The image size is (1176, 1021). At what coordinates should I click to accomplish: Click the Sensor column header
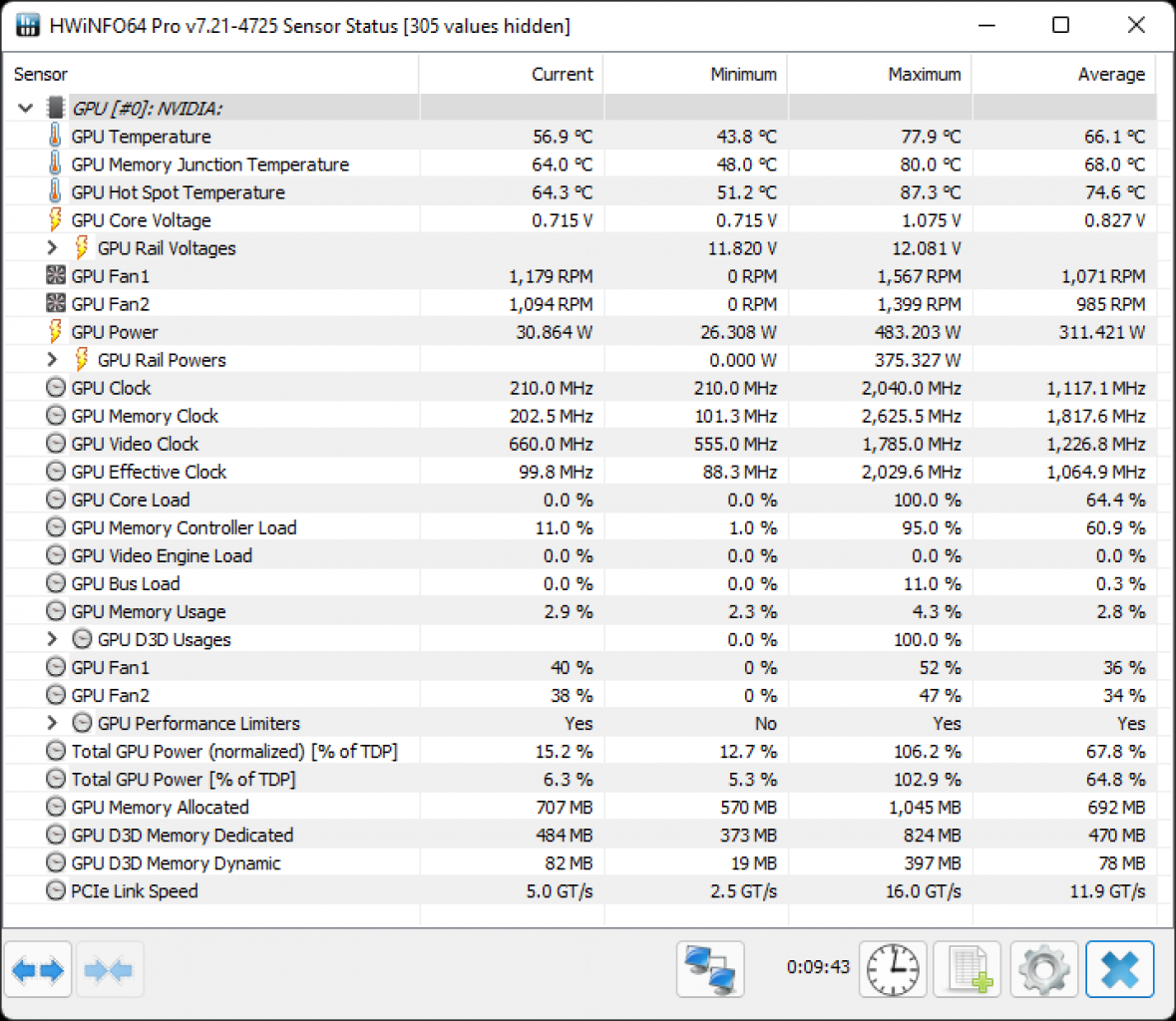coord(210,74)
